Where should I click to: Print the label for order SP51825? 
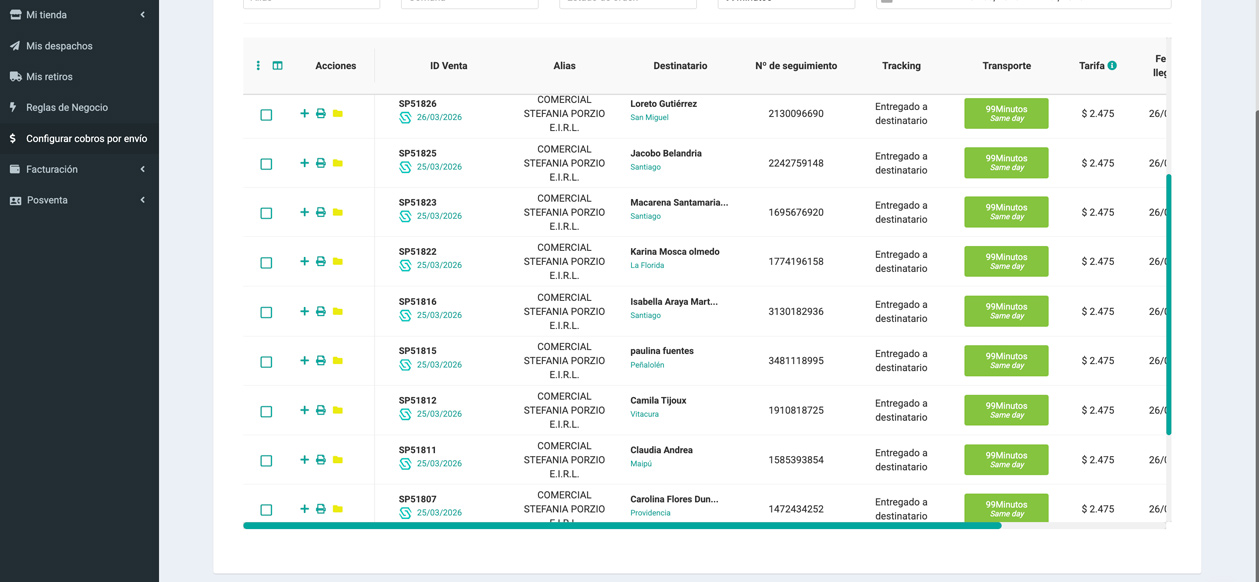pos(321,163)
